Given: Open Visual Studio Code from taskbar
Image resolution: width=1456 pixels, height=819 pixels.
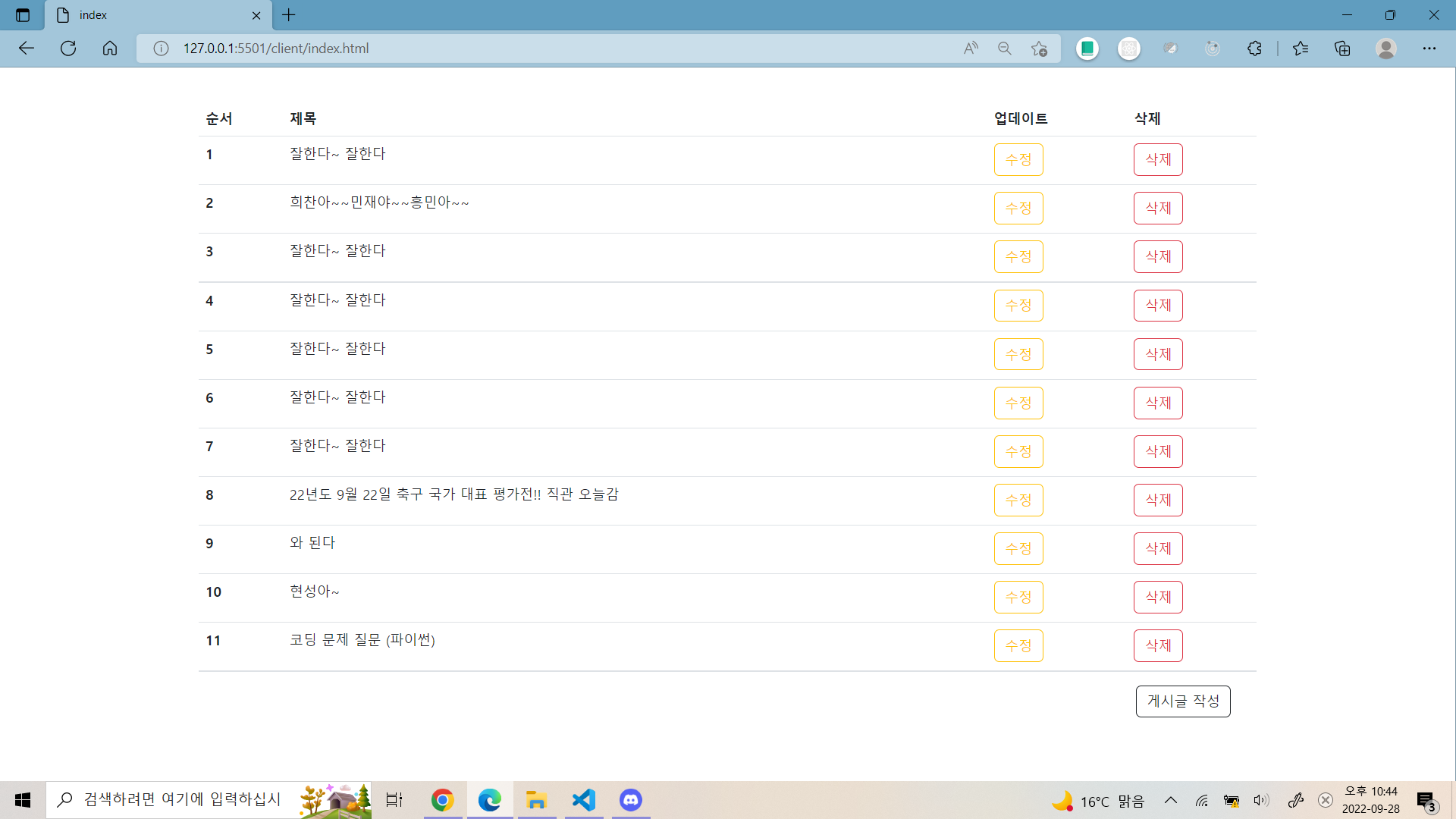Looking at the screenshot, I should [583, 800].
